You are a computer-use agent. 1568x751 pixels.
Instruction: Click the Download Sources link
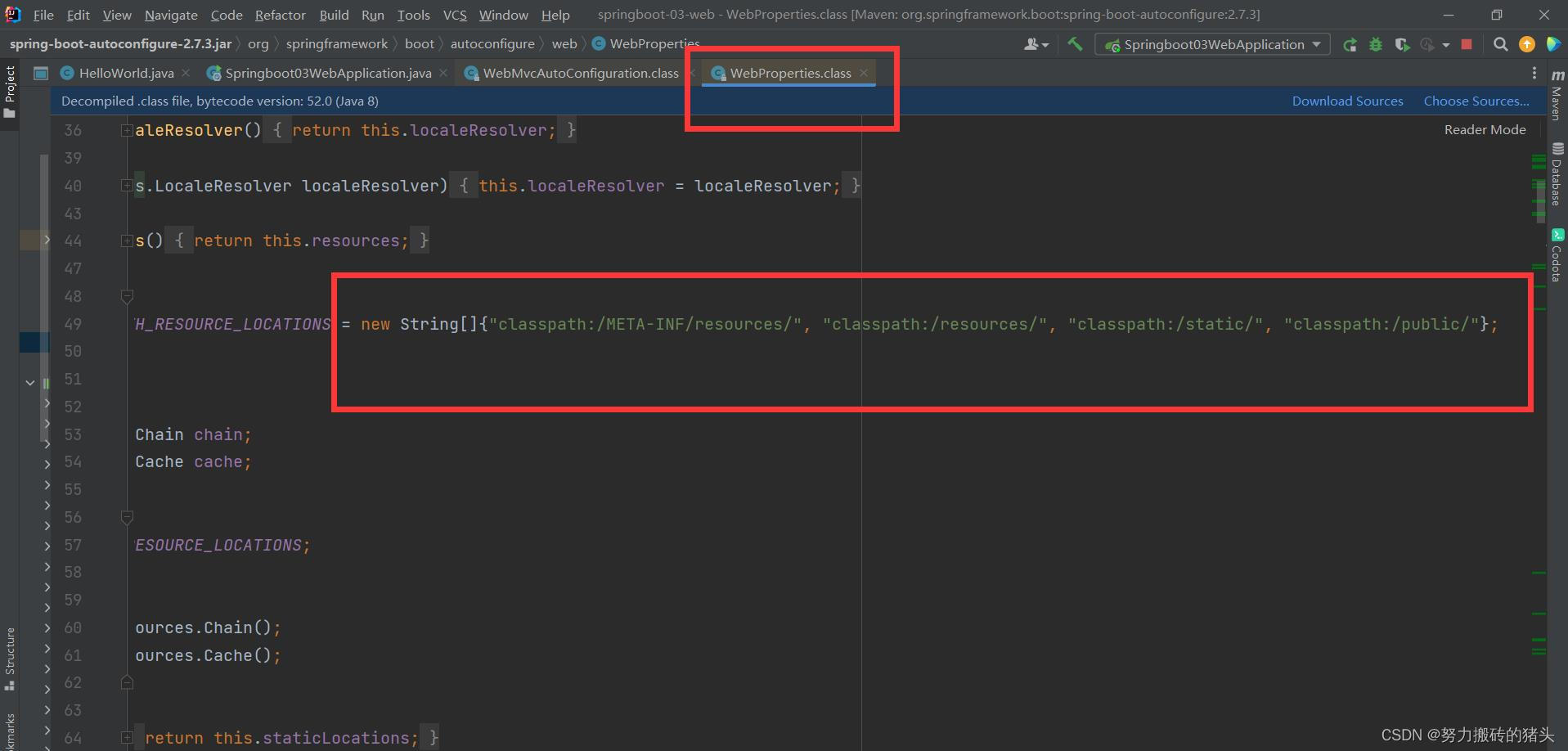[x=1347, y=101]
